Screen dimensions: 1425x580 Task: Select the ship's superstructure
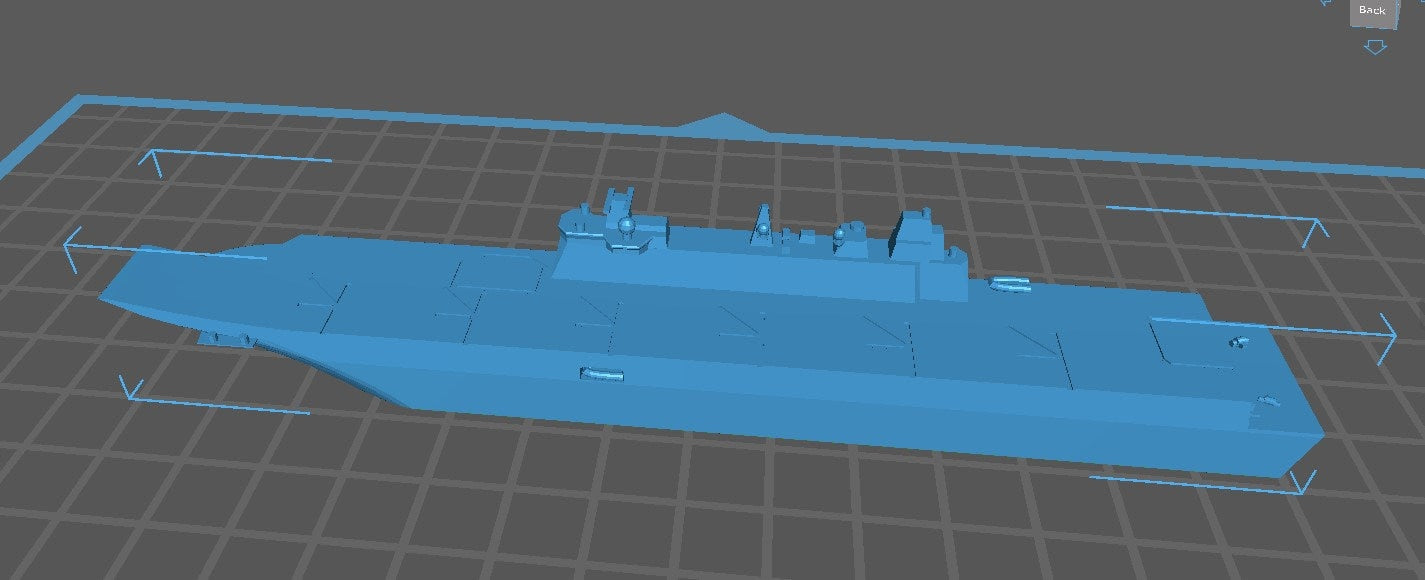click(750, 250)
